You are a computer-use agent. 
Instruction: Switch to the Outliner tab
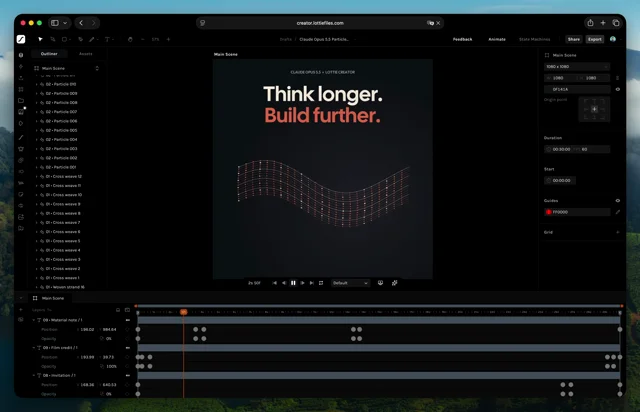49,53
